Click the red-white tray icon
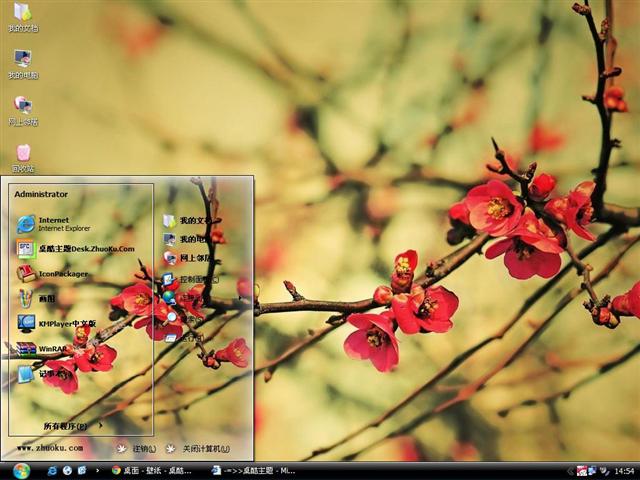Image resolution: width=640 pixels, height=480 pixels. point(582,471)
